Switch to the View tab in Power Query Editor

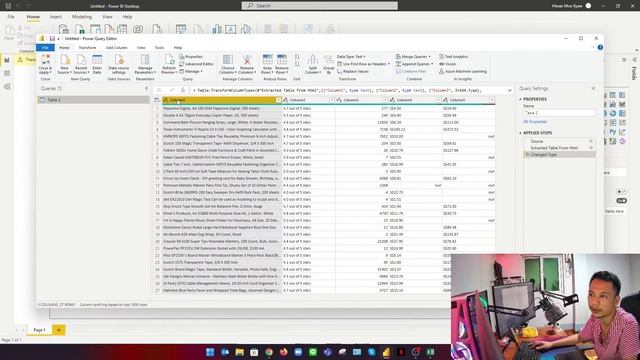pyautogui.click(x=141, y=48)
